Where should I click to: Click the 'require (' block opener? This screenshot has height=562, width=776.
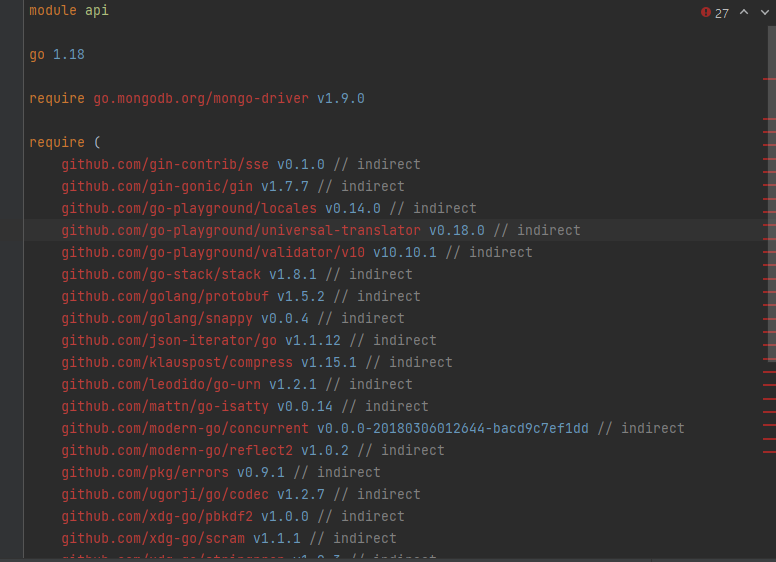click(65, 142)
